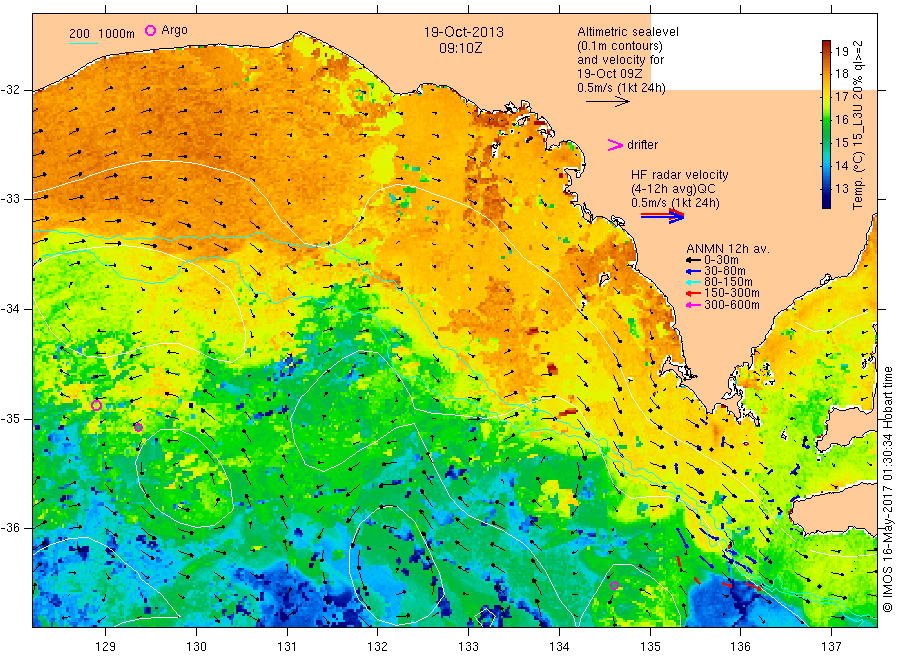Click the '19' colorbar tick label

(x=841, y=52)
